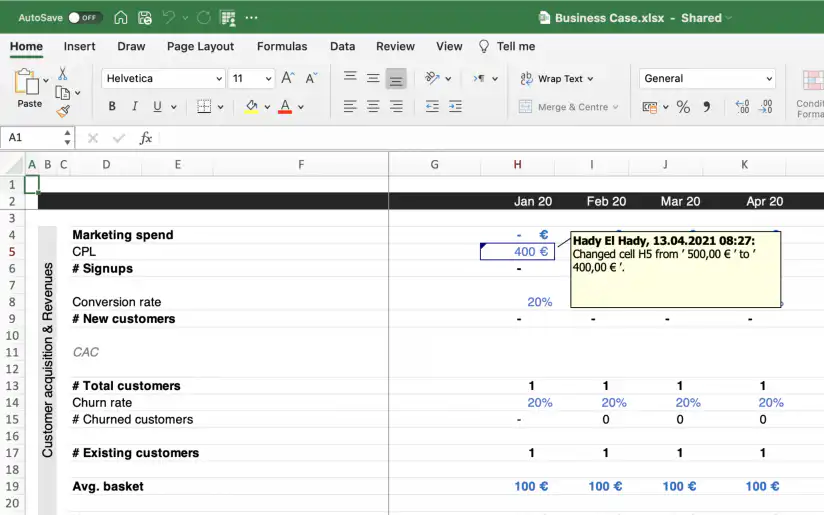Align text right
Screen dimensions: 824x515
pyautogui.click(x=396, y=107)
